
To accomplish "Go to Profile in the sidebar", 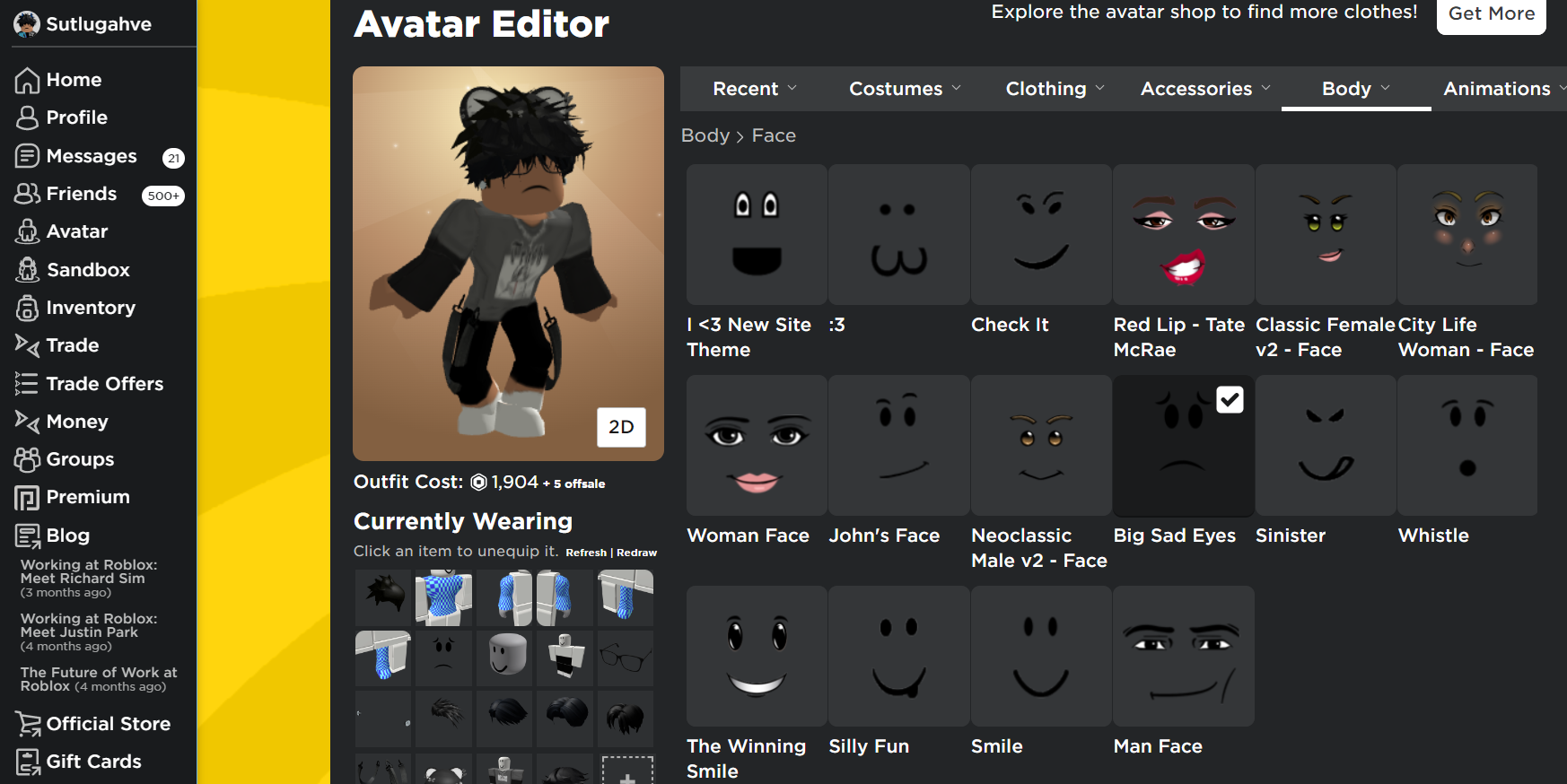I will coord(61,118).
